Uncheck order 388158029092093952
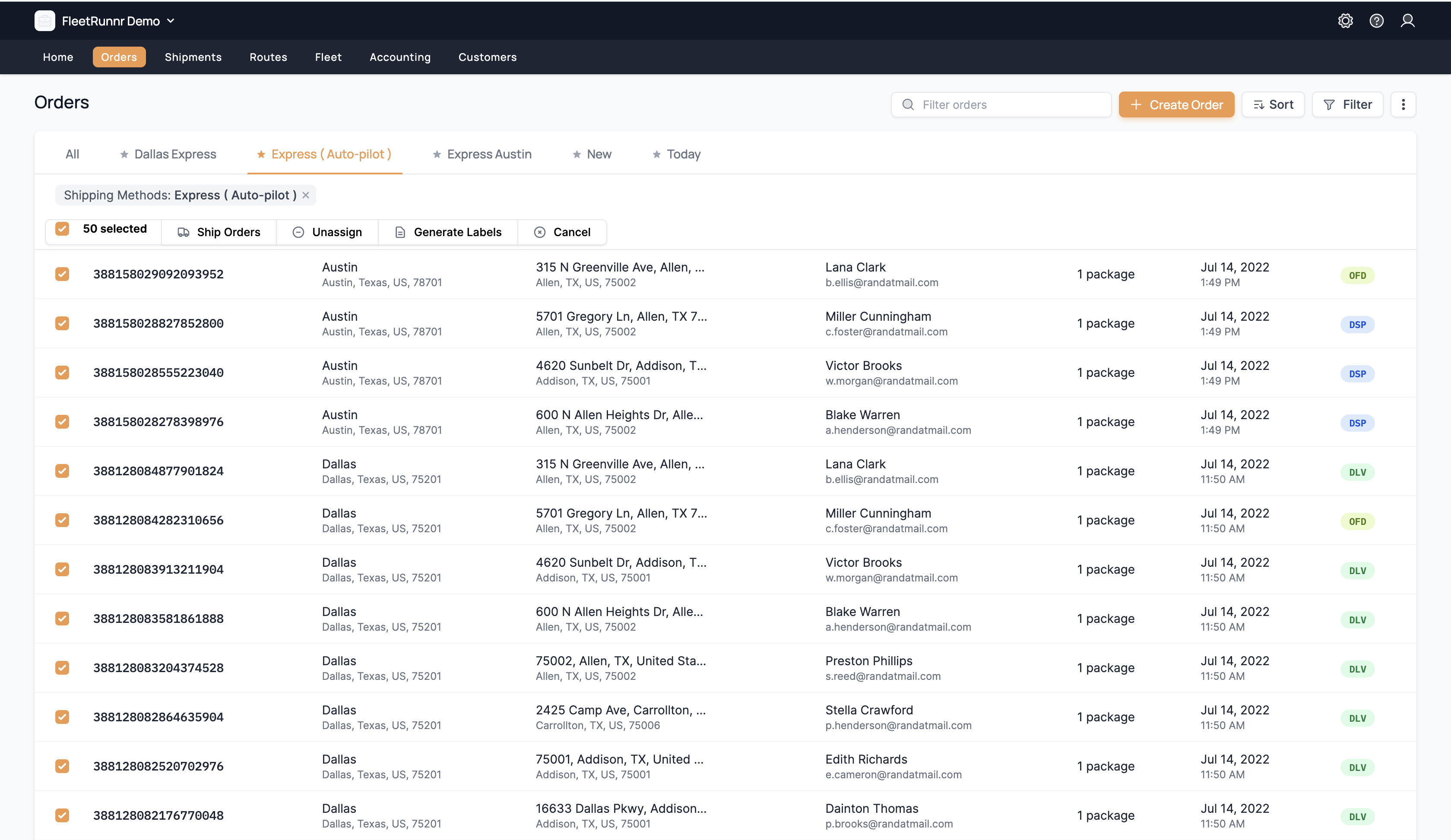The image size is (1451, 840). tap(62, 275)
